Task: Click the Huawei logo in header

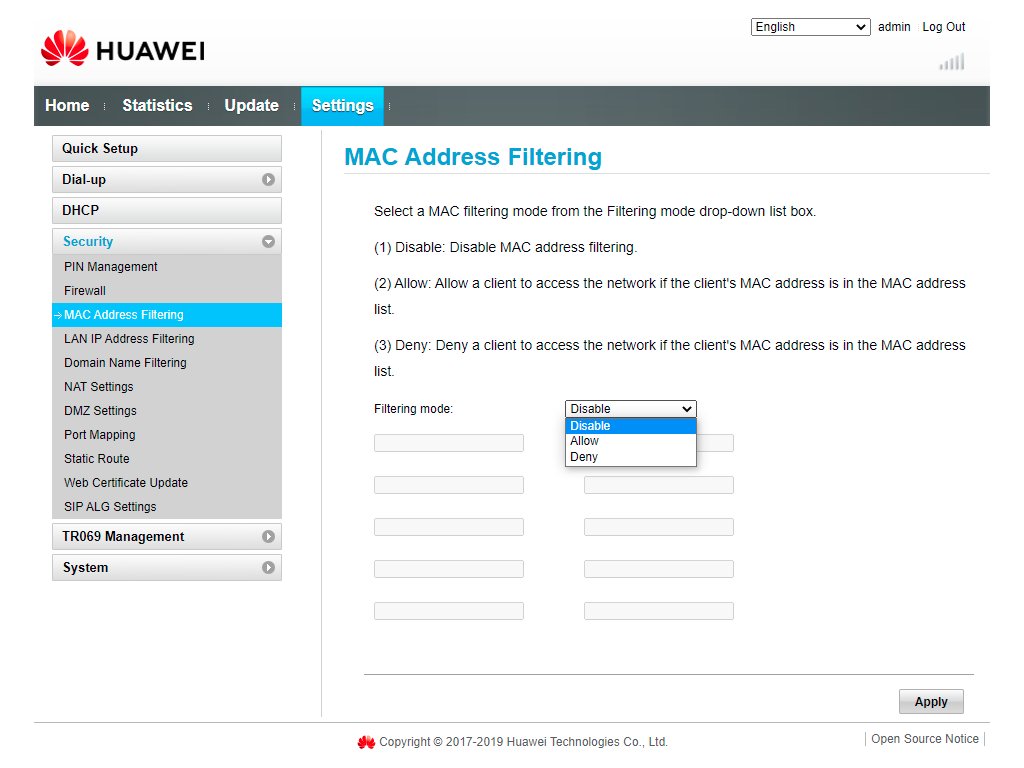Action: (122, 49)
